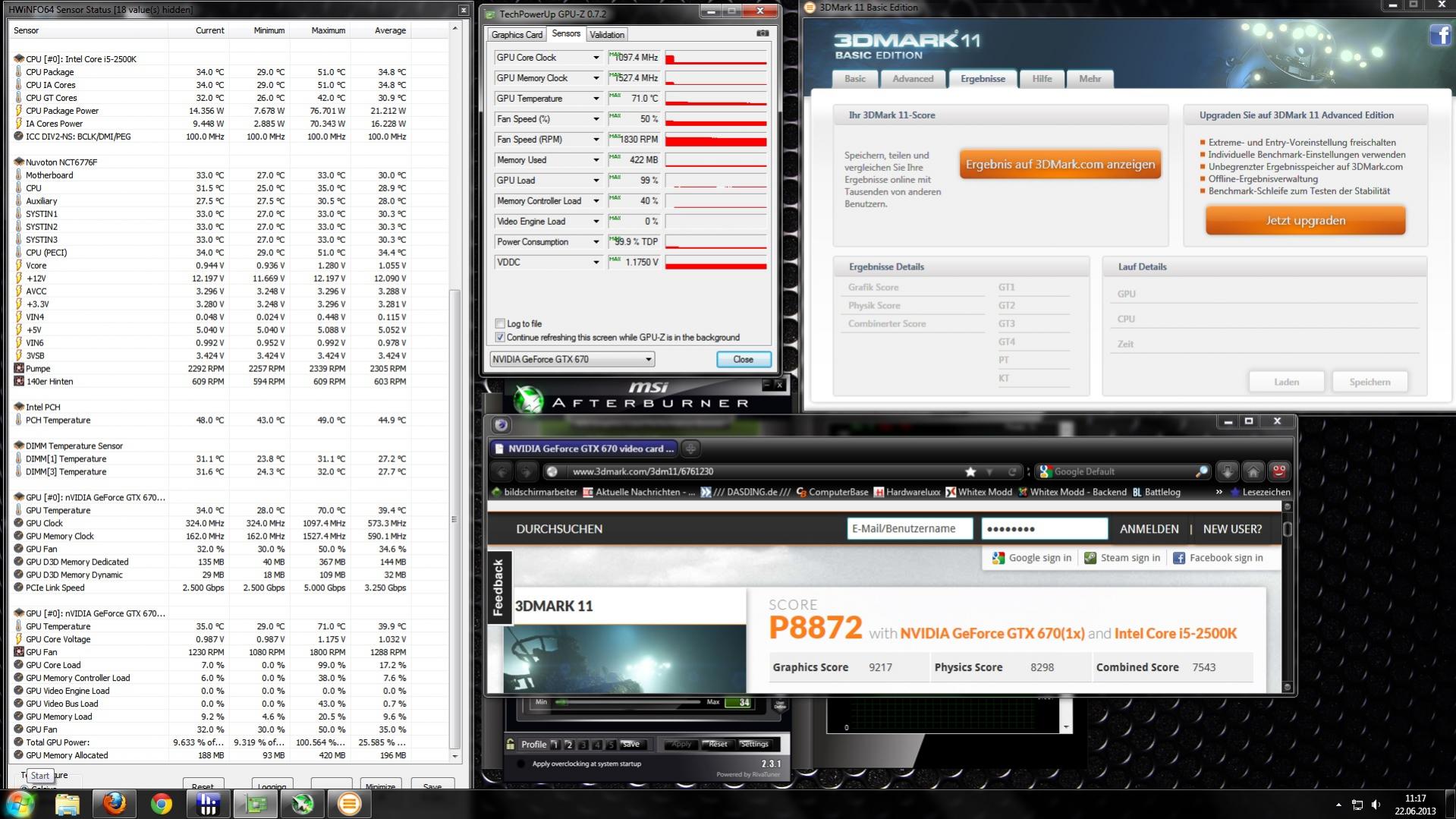This screenshot has height=819, width=1456.
Task: Click the Jetzt upgraden button
Action: tap(1305, 221)
